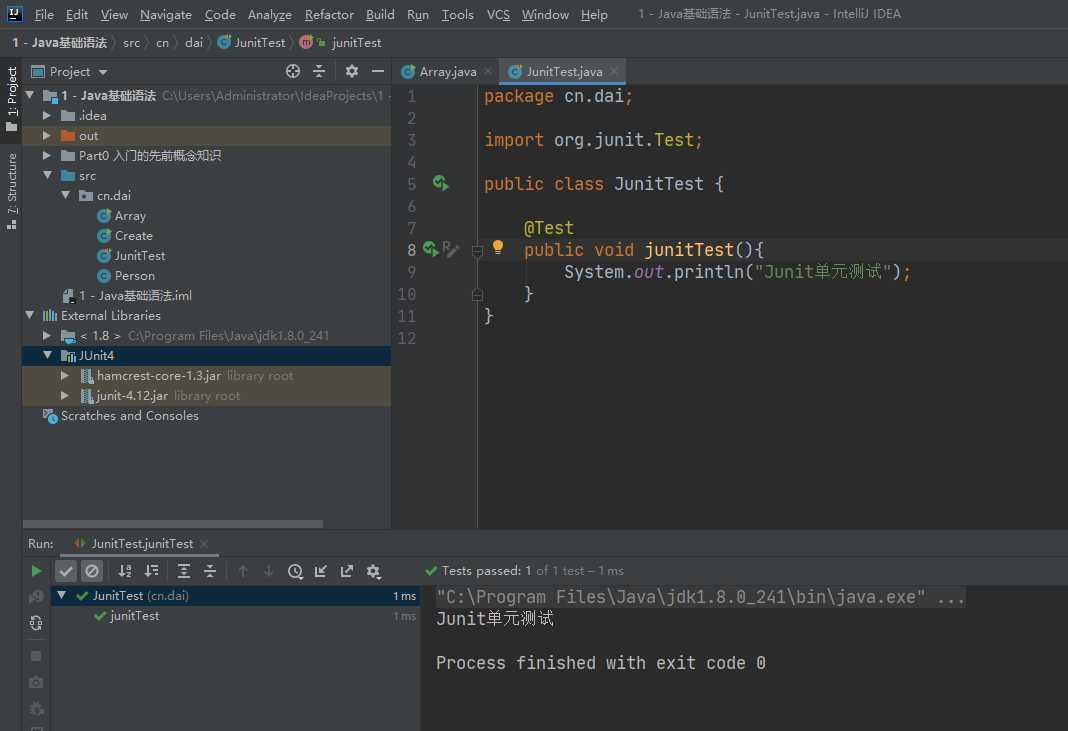Open Project panel settings gear
This screenshot has width=1068, height=731.
point(351,71)
